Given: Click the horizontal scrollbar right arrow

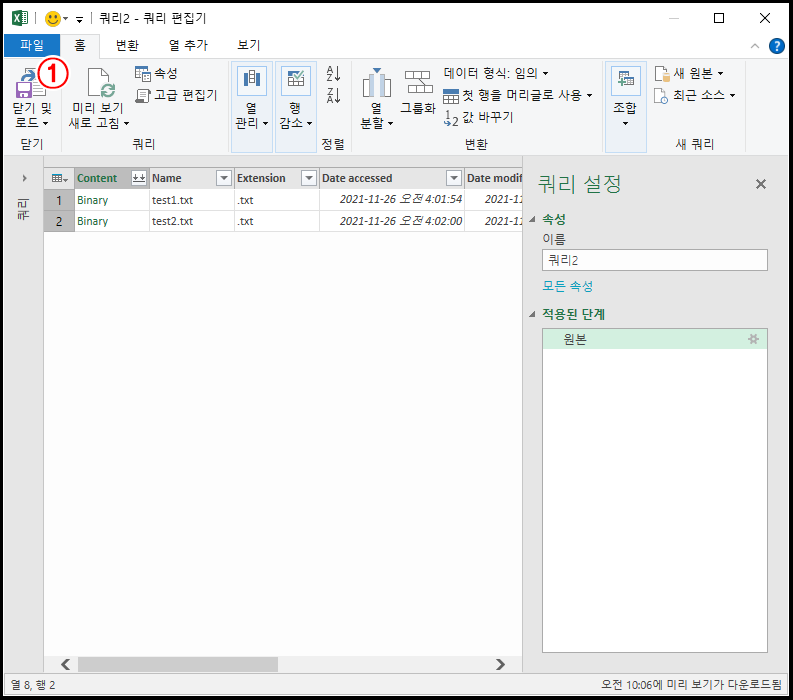Looking at the screenshot, I should point(500,664).
